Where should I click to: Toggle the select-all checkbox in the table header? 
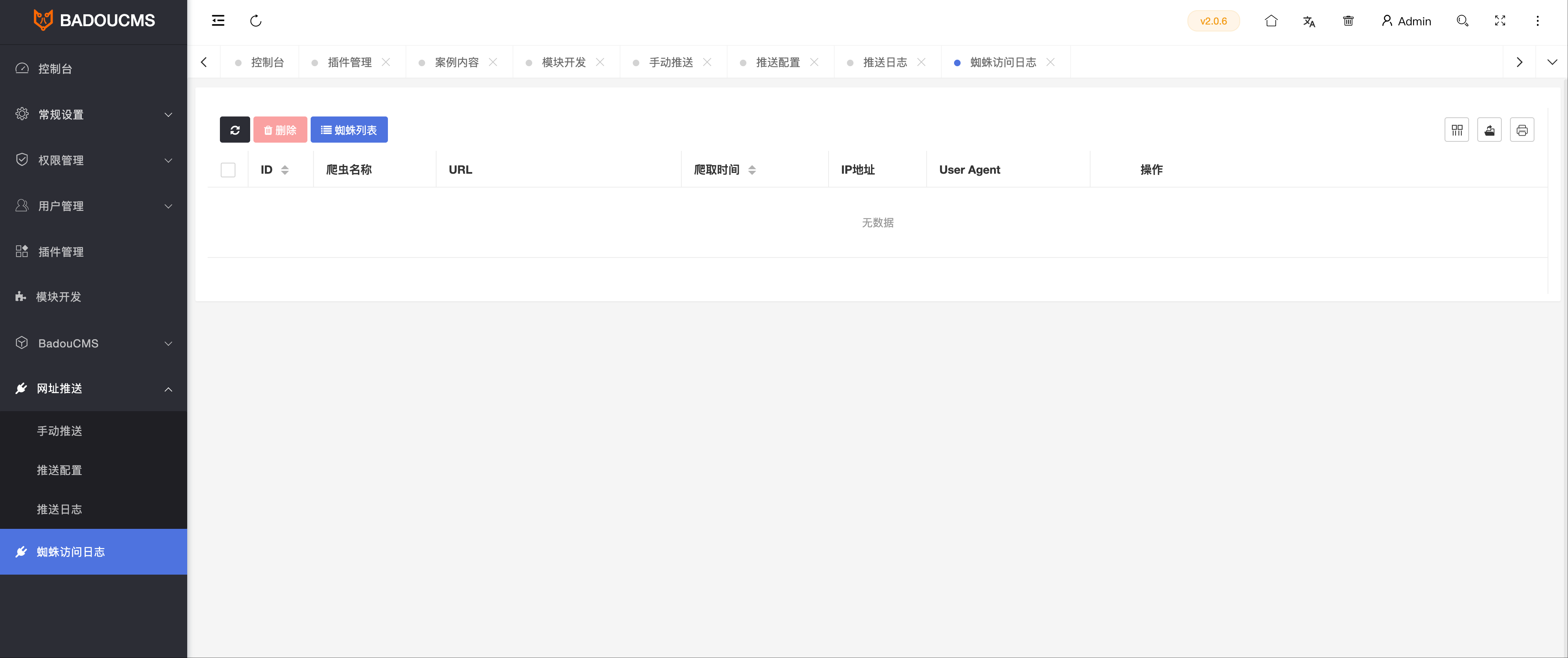[x=228, y=170]
